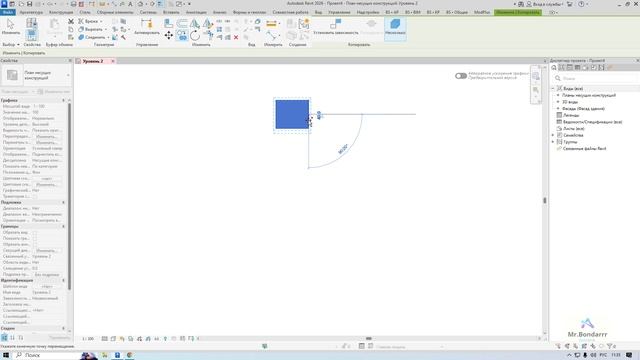Select the Move tool in Modify panel
The width and height of the screenshot is (640, 360).
tap(169, 36)
